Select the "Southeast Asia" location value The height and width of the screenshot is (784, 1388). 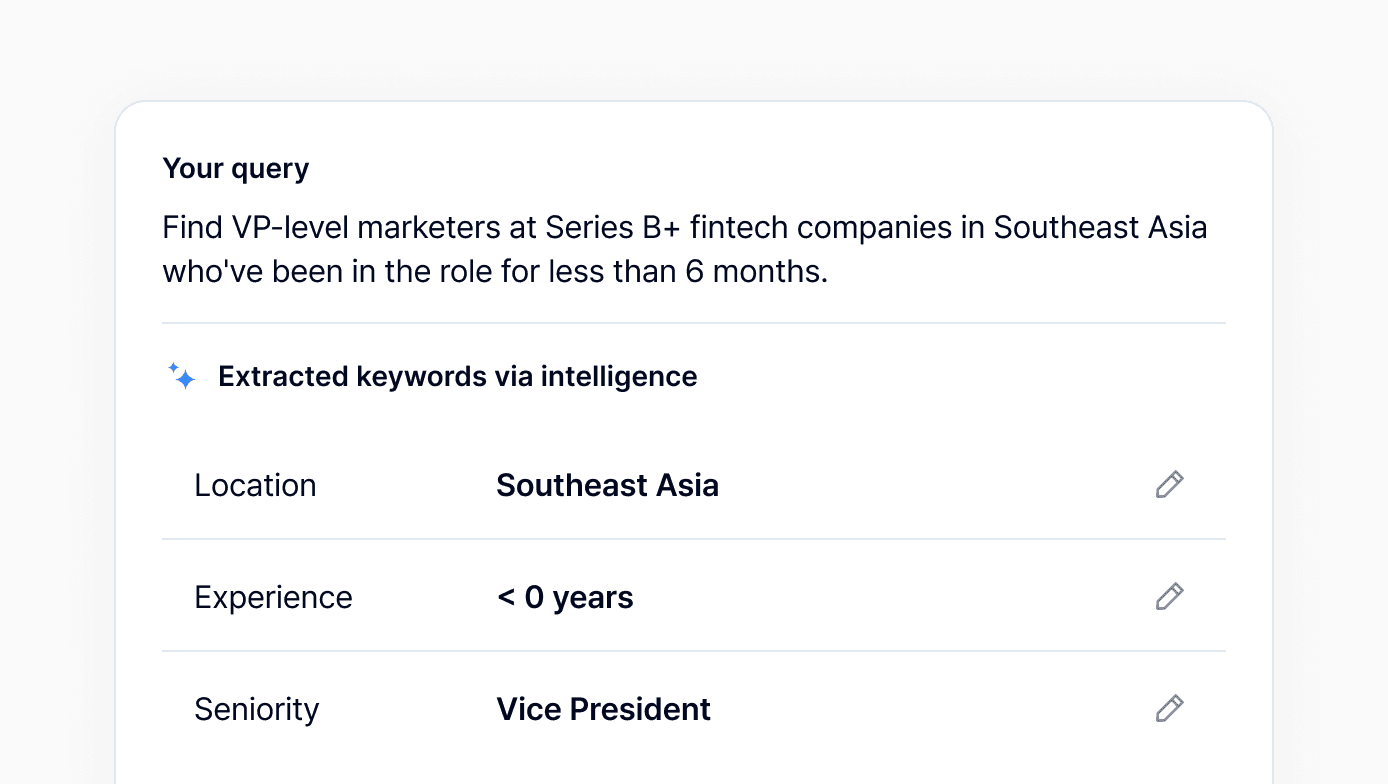point(607,485)
